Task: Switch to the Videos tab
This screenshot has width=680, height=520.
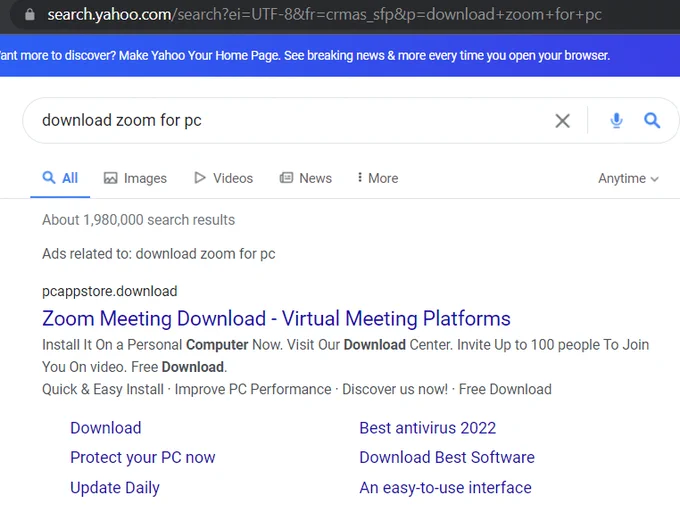Action: click(223, 178)
